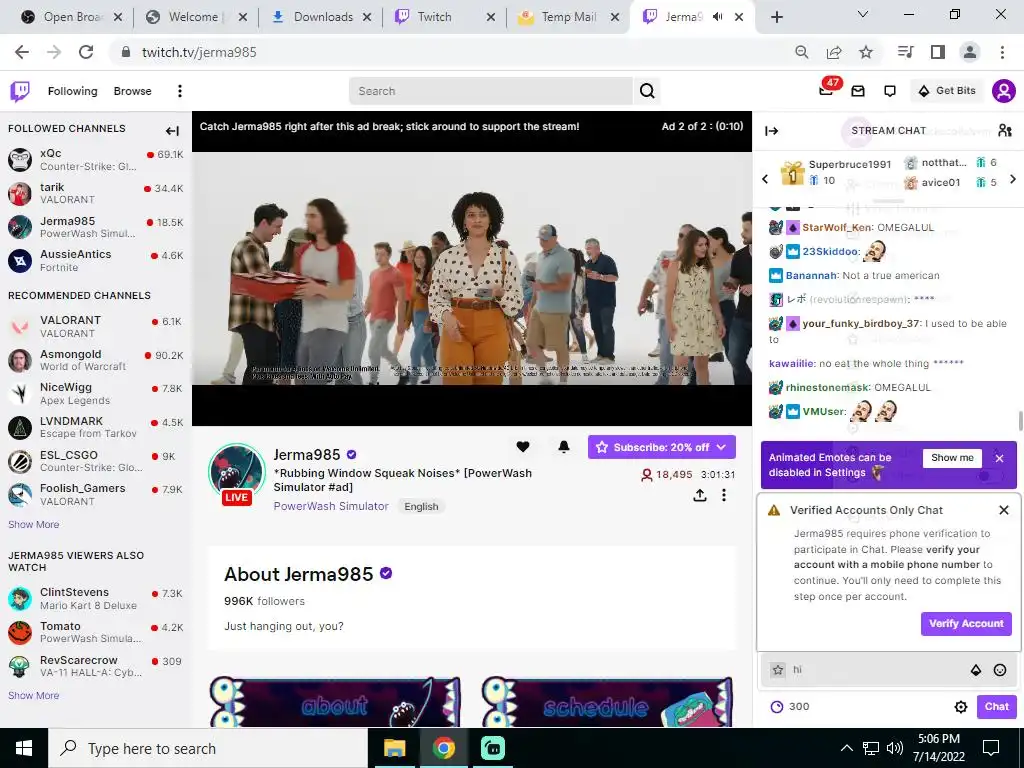
Task: Open a new browser tab
Action: (x=776, y=17)
